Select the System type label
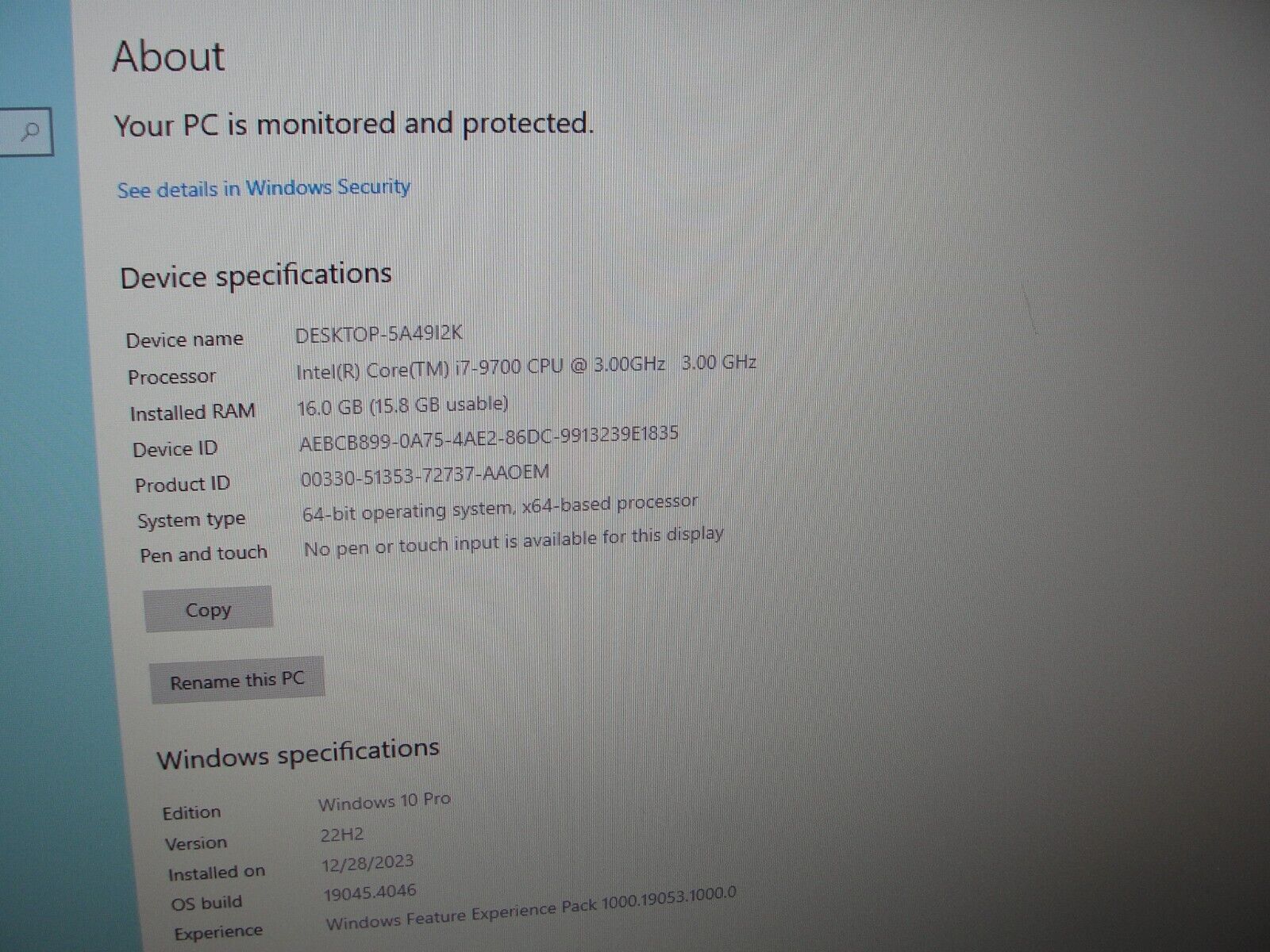Viewport: 1270px width, 952px height. [191, 520]
